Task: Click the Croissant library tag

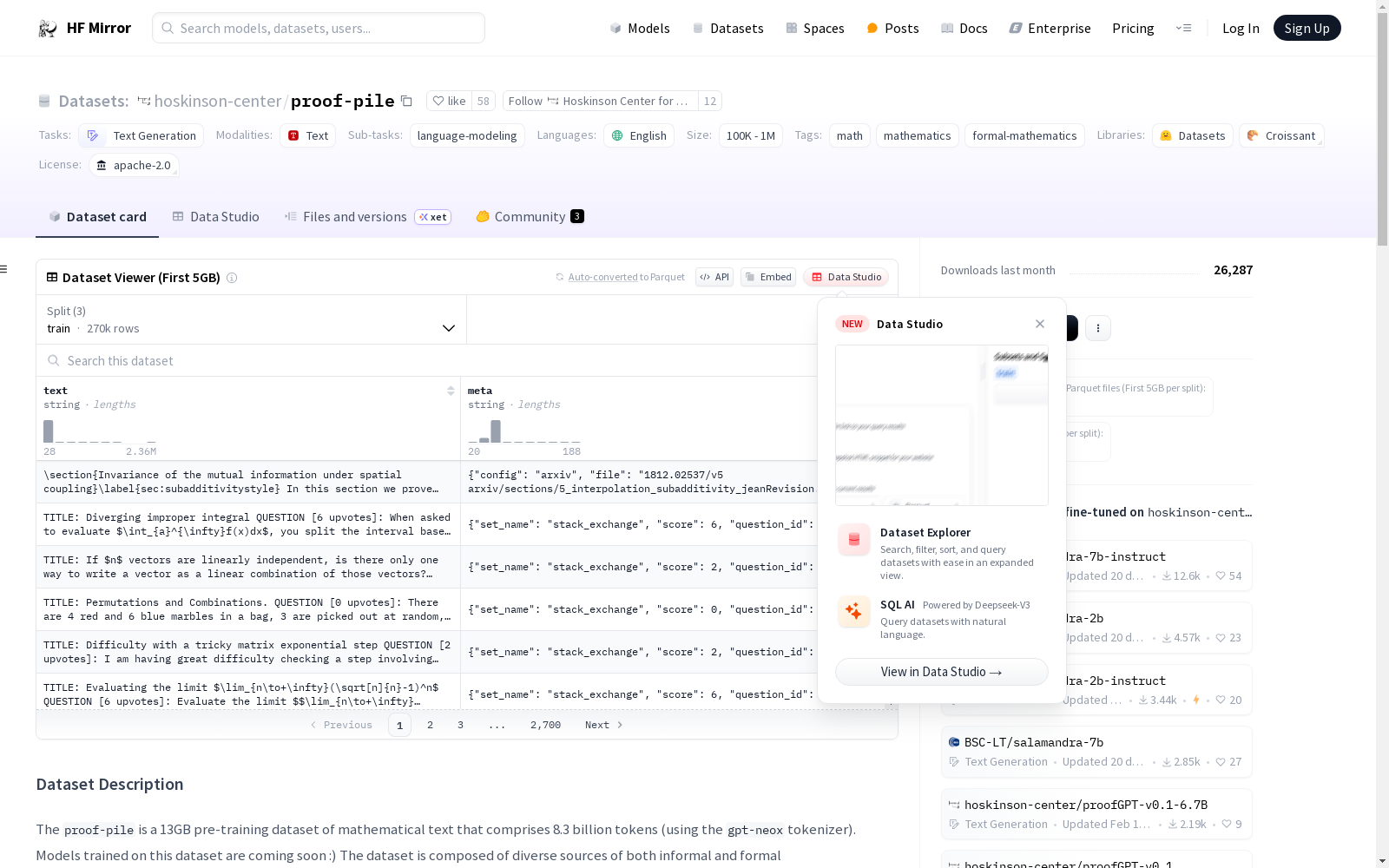Action: pos(1281,135)
